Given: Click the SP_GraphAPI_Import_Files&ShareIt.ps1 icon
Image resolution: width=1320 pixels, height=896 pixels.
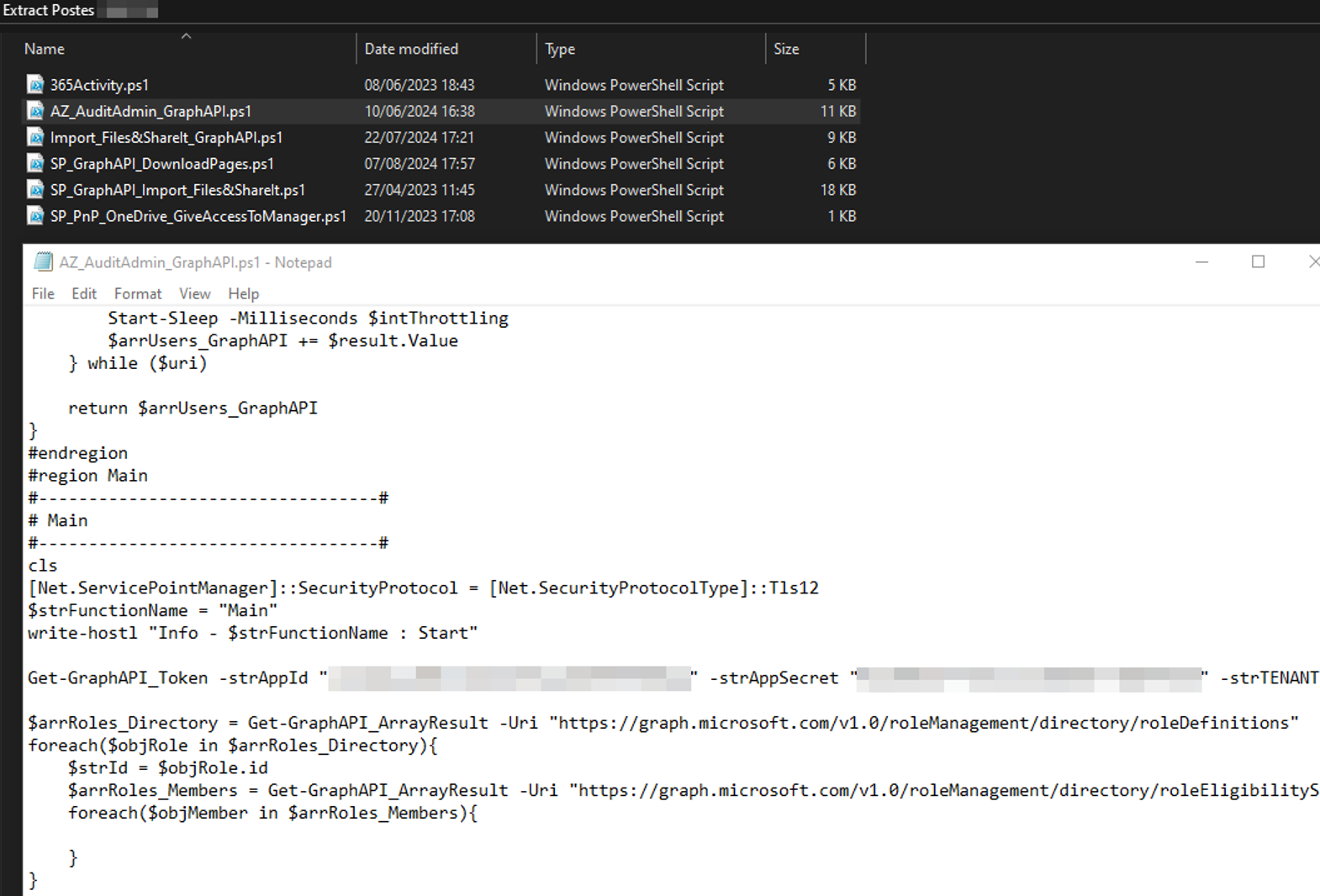Looking at the screenshot, I should click(x=35, y=190).
